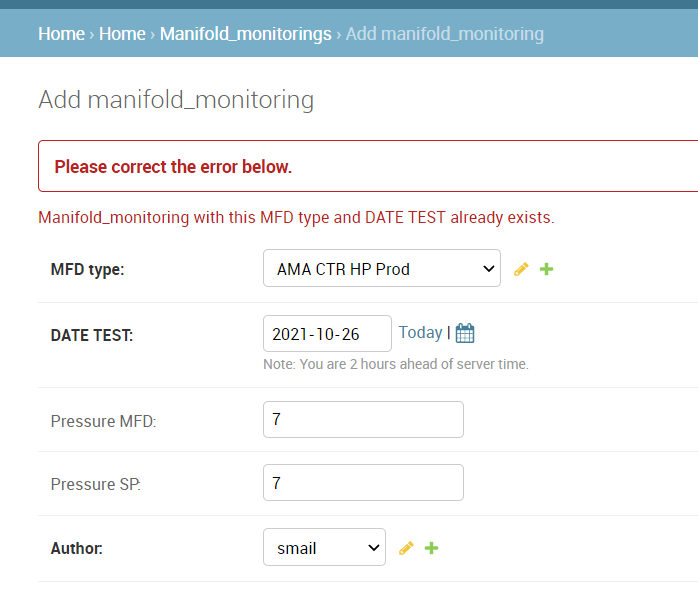Click the 'Please correct the error below' banner
This screenshot has width=698, height=611.
[368, 166]
